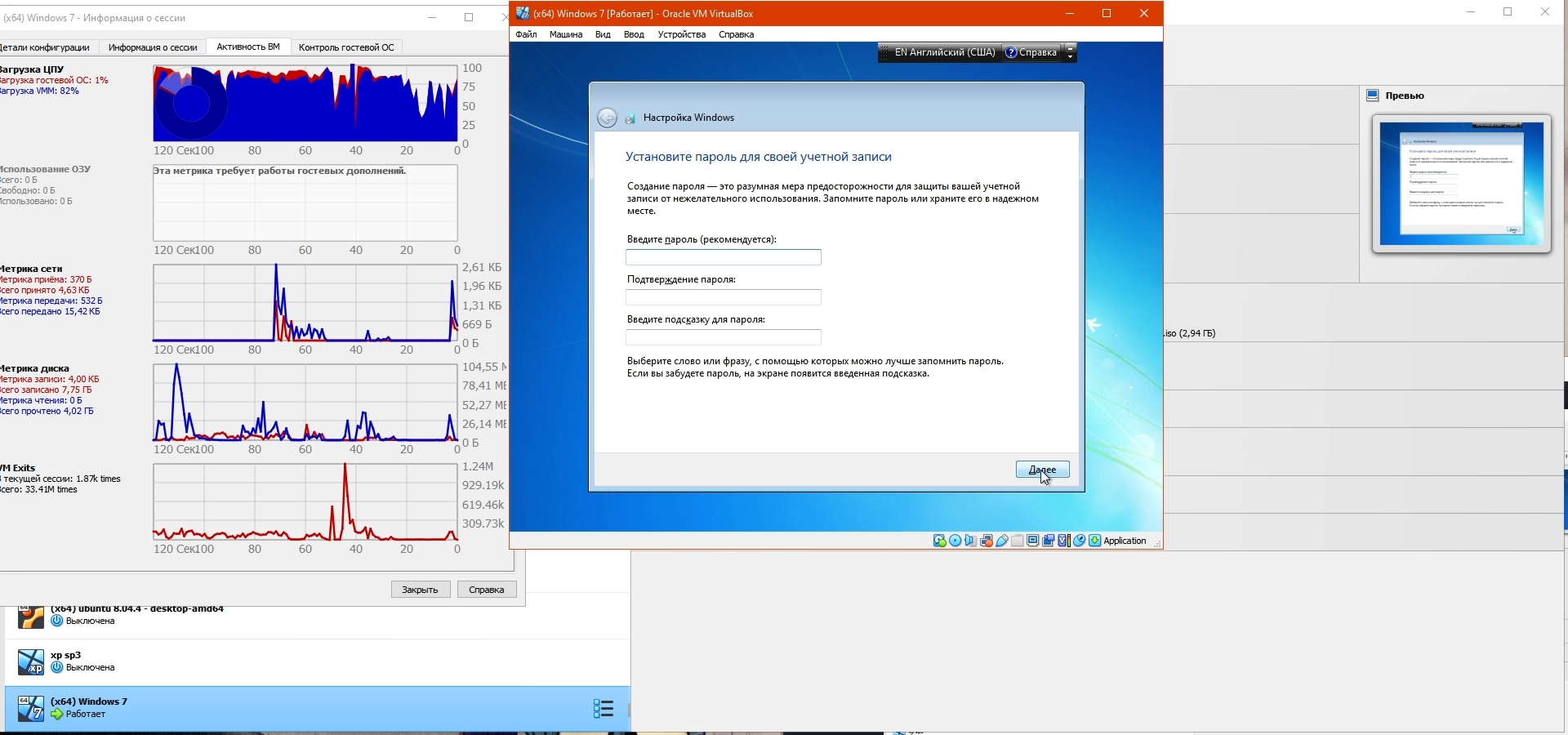This screenshot has height=735, width=1568.
Task: Select the 'xp sp3' VM name in list
Action: coord(66,655)
